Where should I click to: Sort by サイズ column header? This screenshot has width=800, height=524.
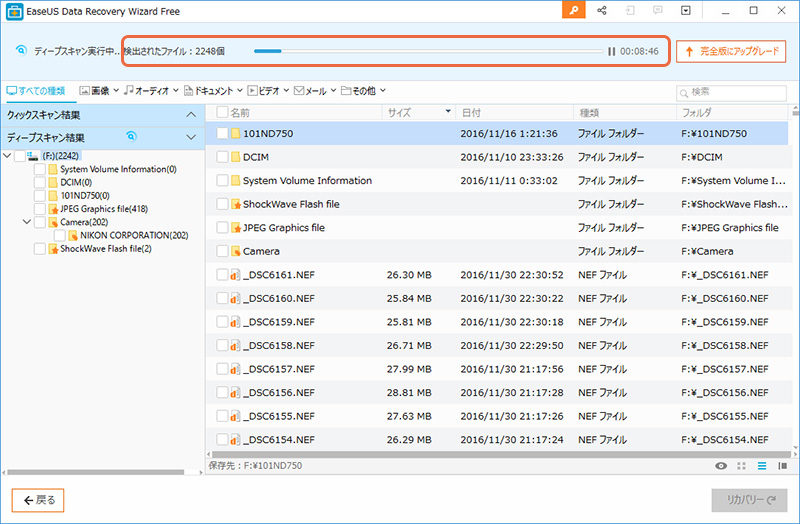[x=399, y=113]
